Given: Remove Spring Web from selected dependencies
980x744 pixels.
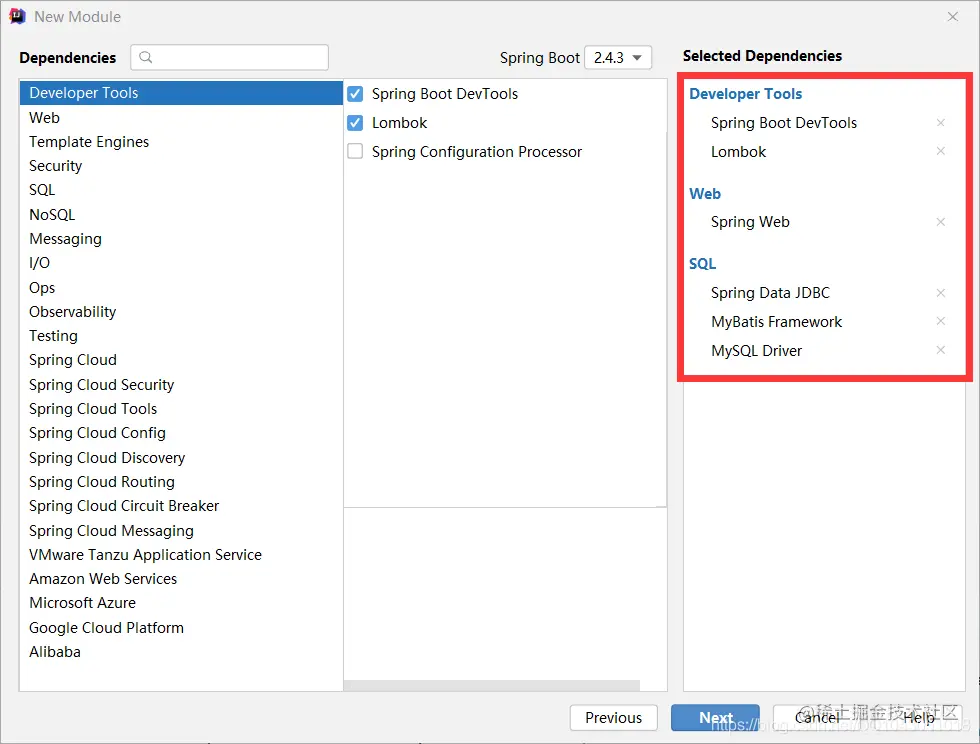Looking at the screenshot, I should coord(941,222).
